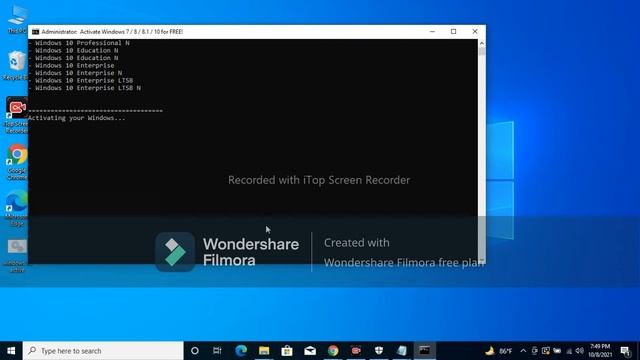Maximize the Command Prompt window
Screen dimensions: 640x360
click(453, 31)
